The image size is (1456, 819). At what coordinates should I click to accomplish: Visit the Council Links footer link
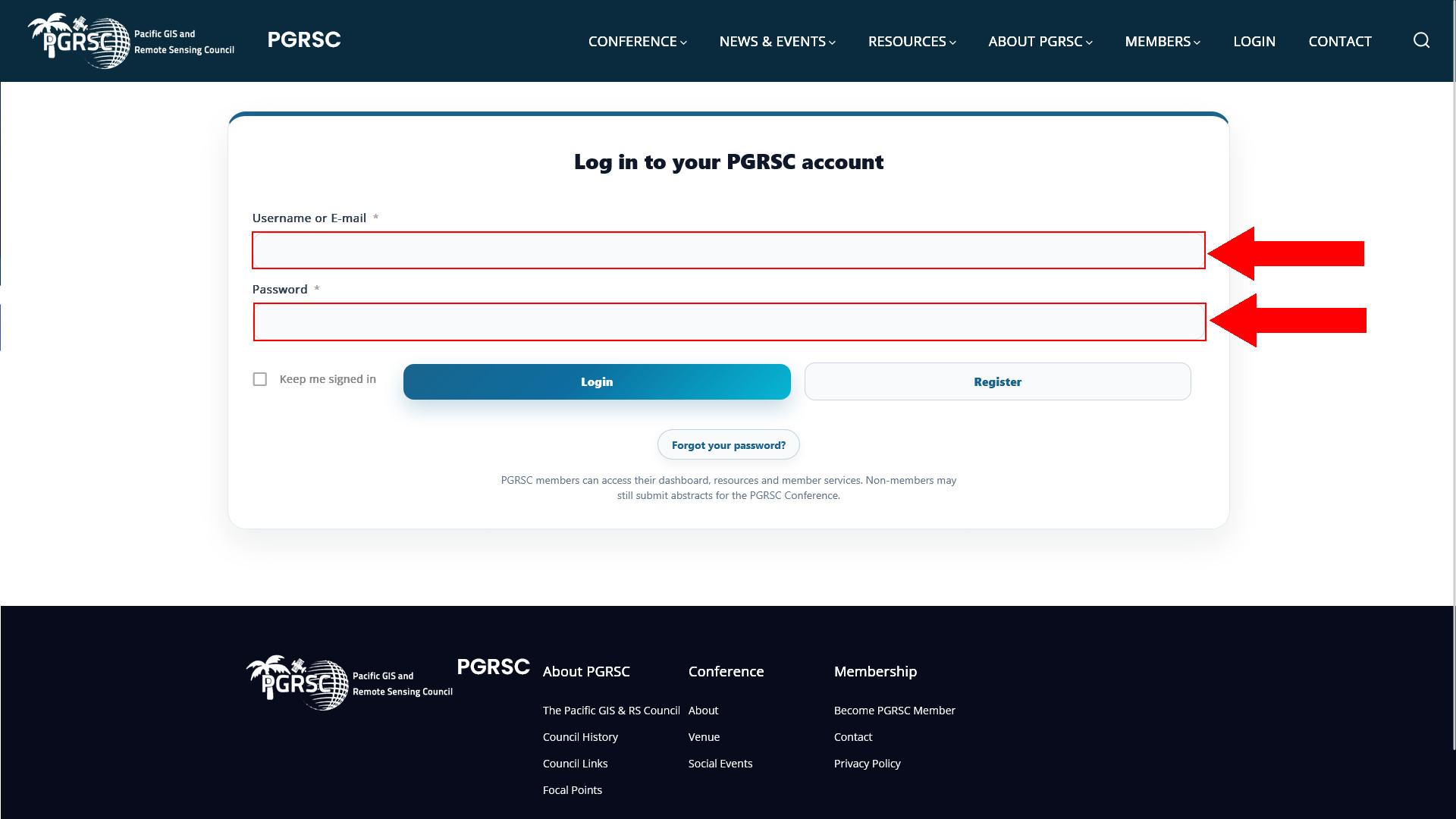(576, 764)
